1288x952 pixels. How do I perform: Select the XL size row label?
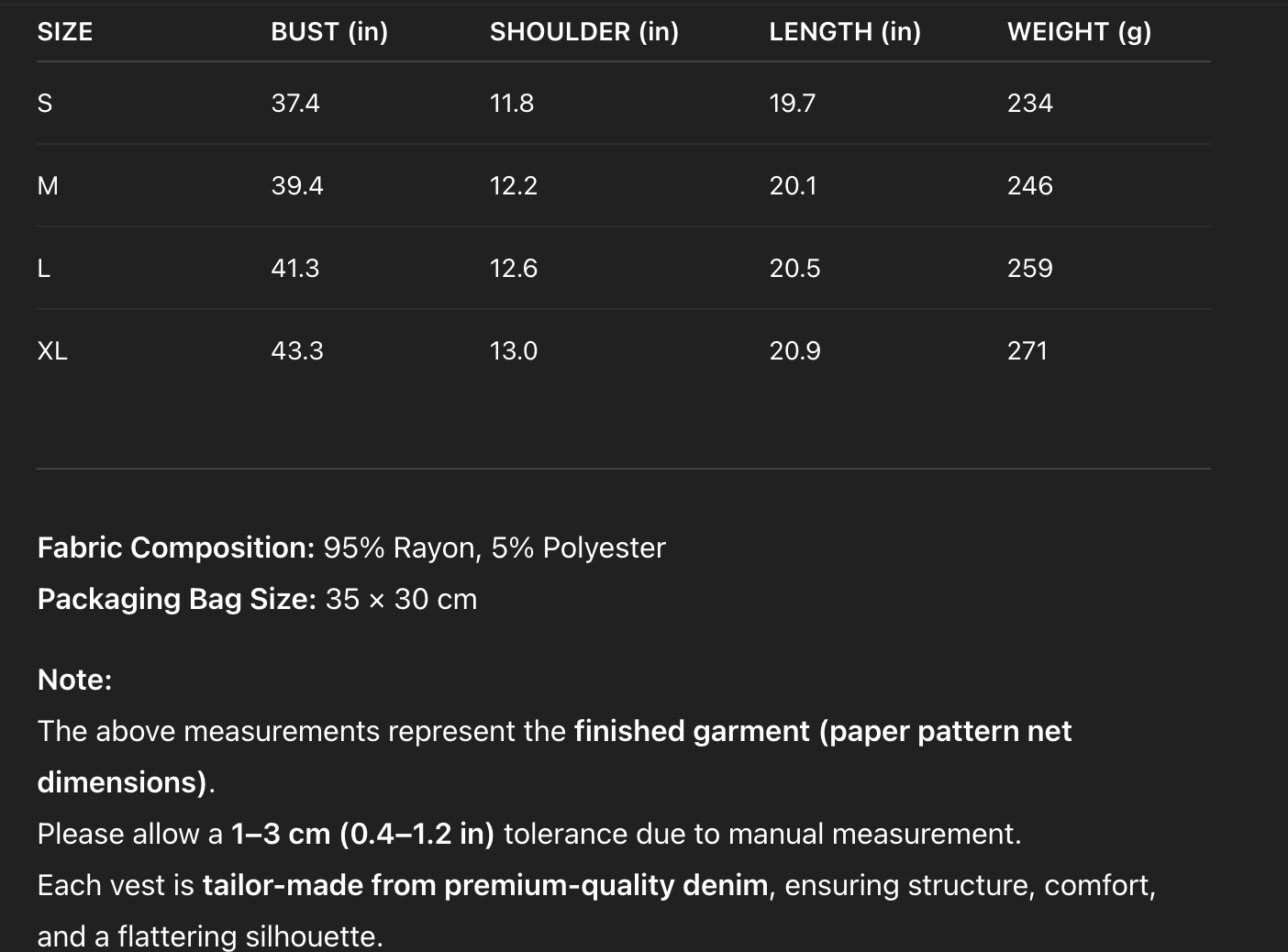point(52,351)
